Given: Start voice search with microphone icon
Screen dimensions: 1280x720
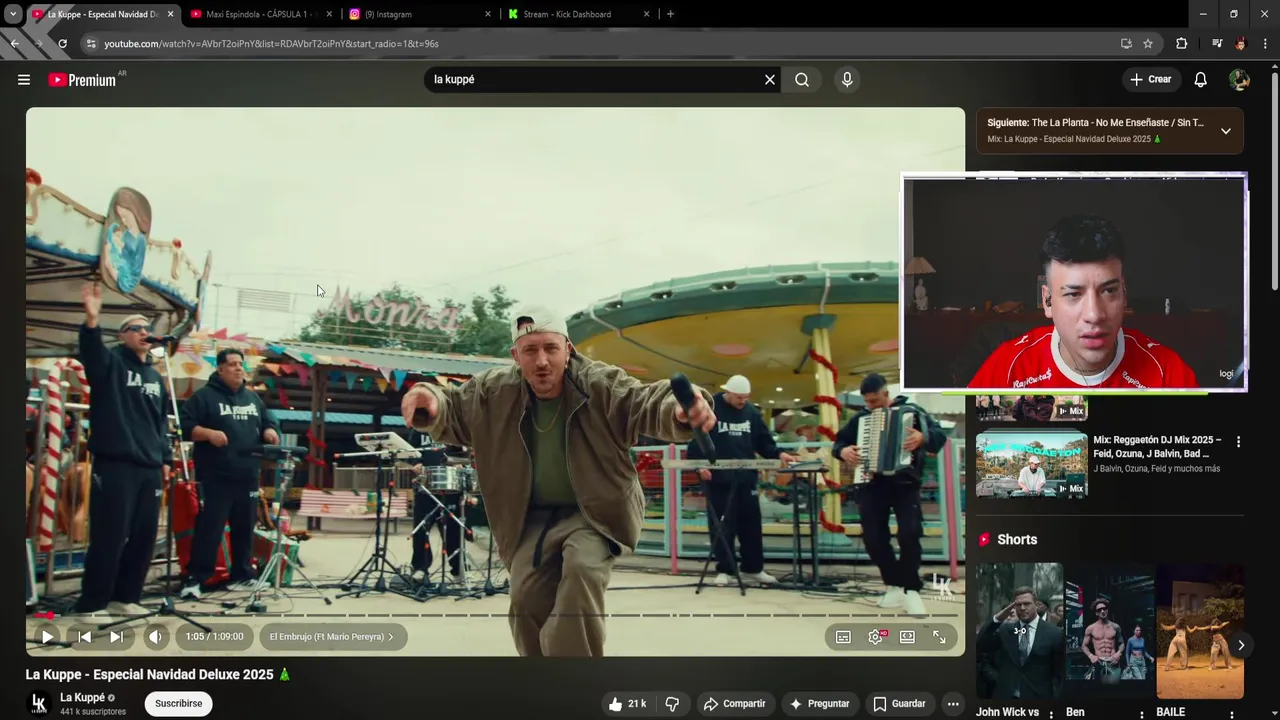Looking at the screenshot, I should tap(847, 80).
